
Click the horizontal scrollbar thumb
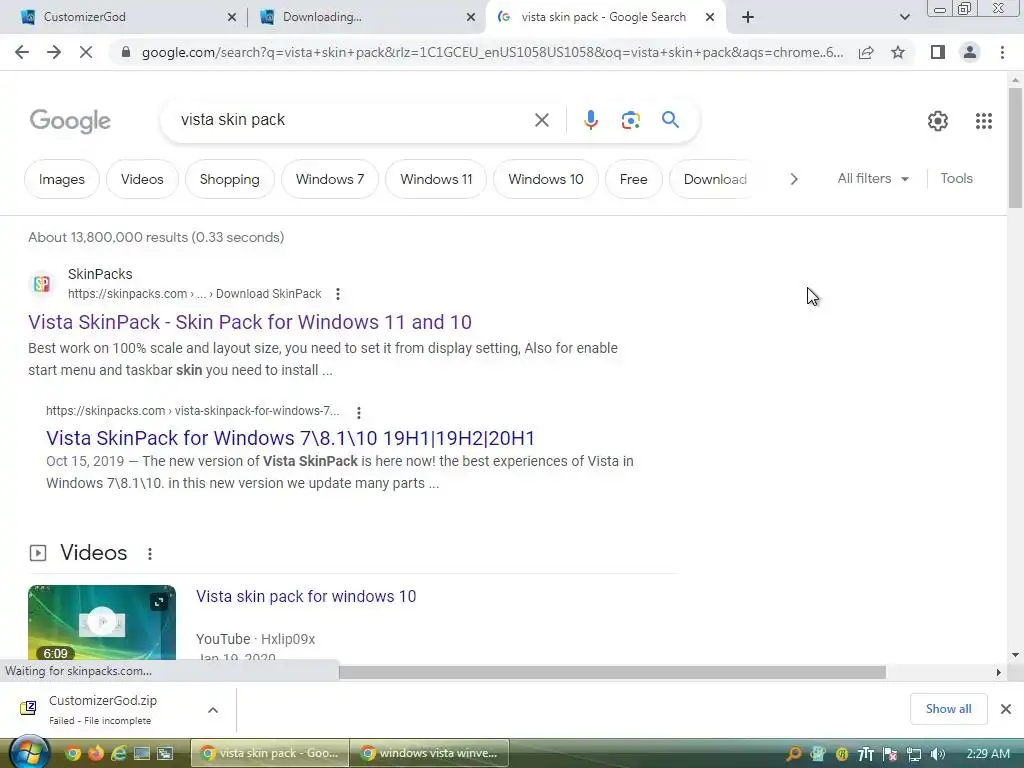click(x=612, y=672)
